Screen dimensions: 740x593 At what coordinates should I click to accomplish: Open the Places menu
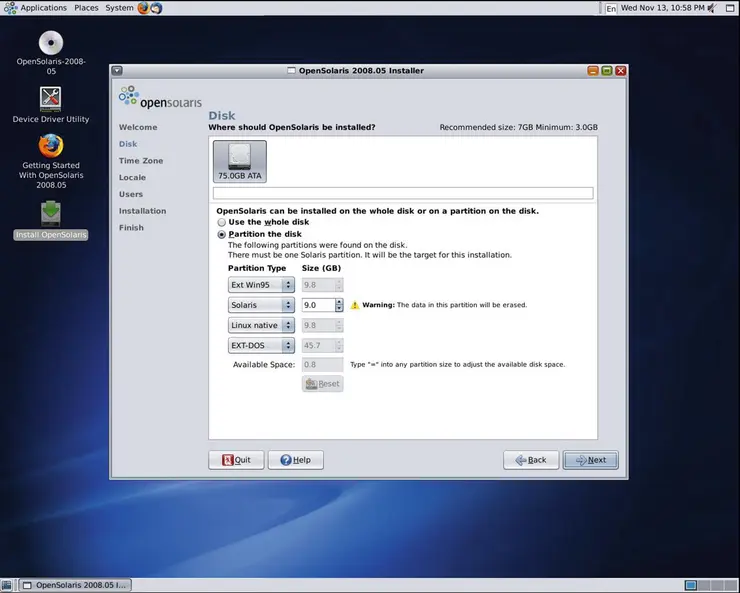[x=86, y=8]
